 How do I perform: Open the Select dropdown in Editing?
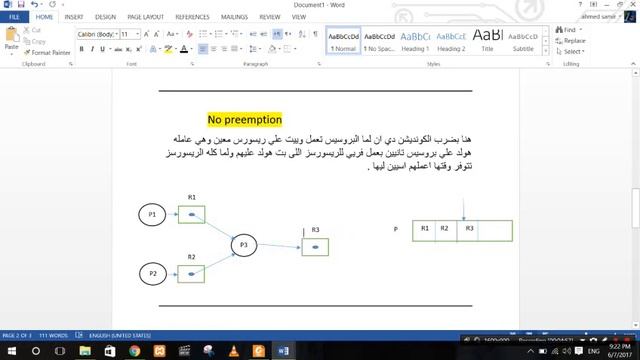point(571,51)
